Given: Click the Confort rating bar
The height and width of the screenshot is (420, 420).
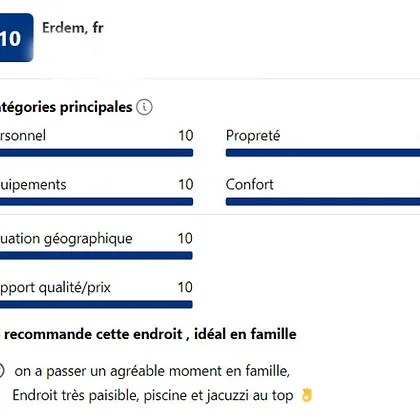Looking at the screenshot, I should click(323, 202).
